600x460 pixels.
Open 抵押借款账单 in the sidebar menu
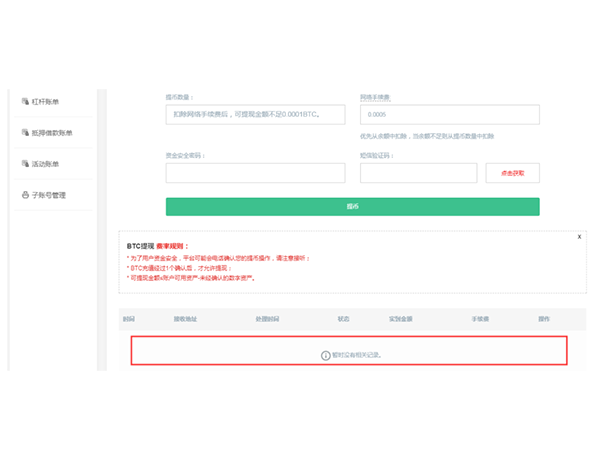[x=55, y=132]
